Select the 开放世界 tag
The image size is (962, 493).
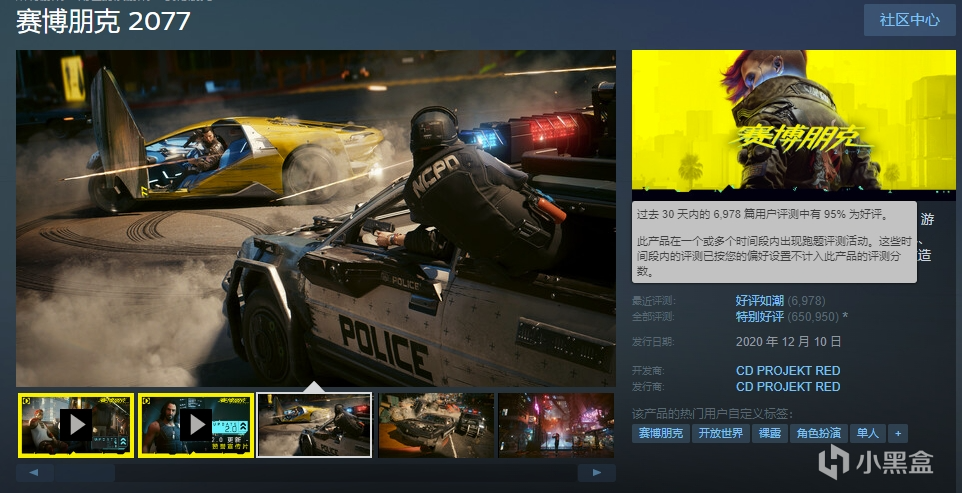click(721, 433)
